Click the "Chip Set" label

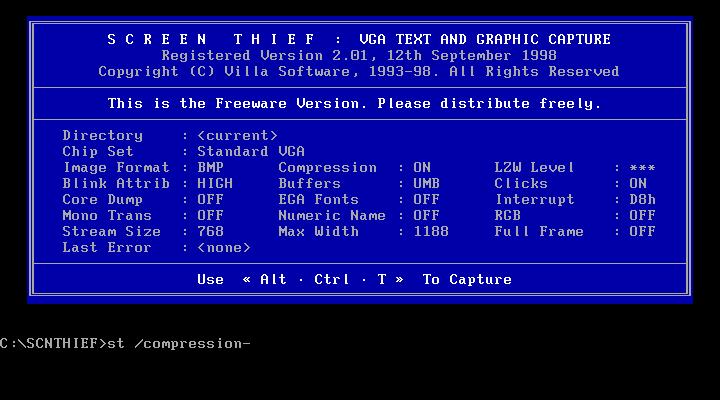tap(98, 152)
